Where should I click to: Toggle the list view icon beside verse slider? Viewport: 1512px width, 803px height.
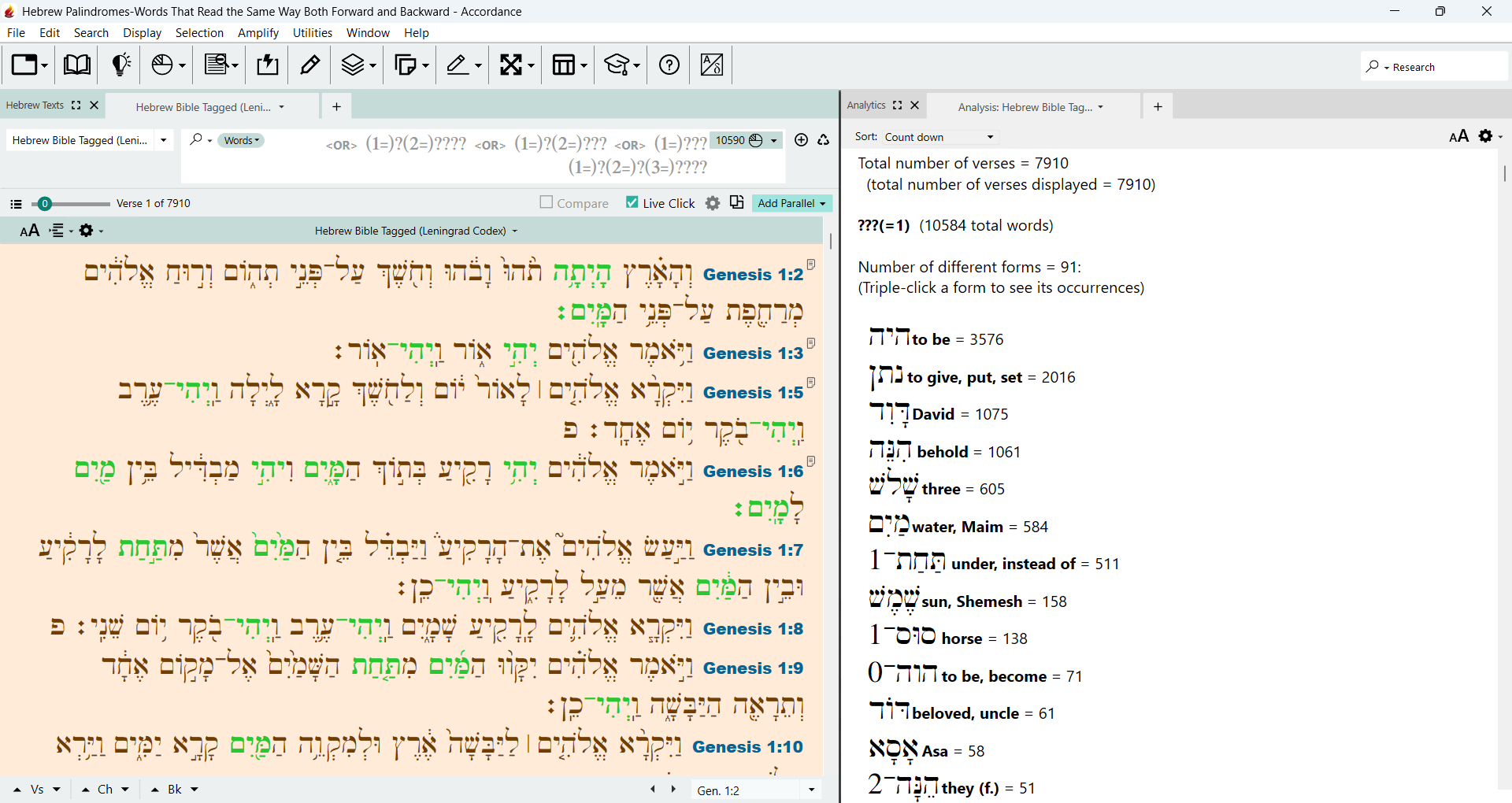point(16,204)
